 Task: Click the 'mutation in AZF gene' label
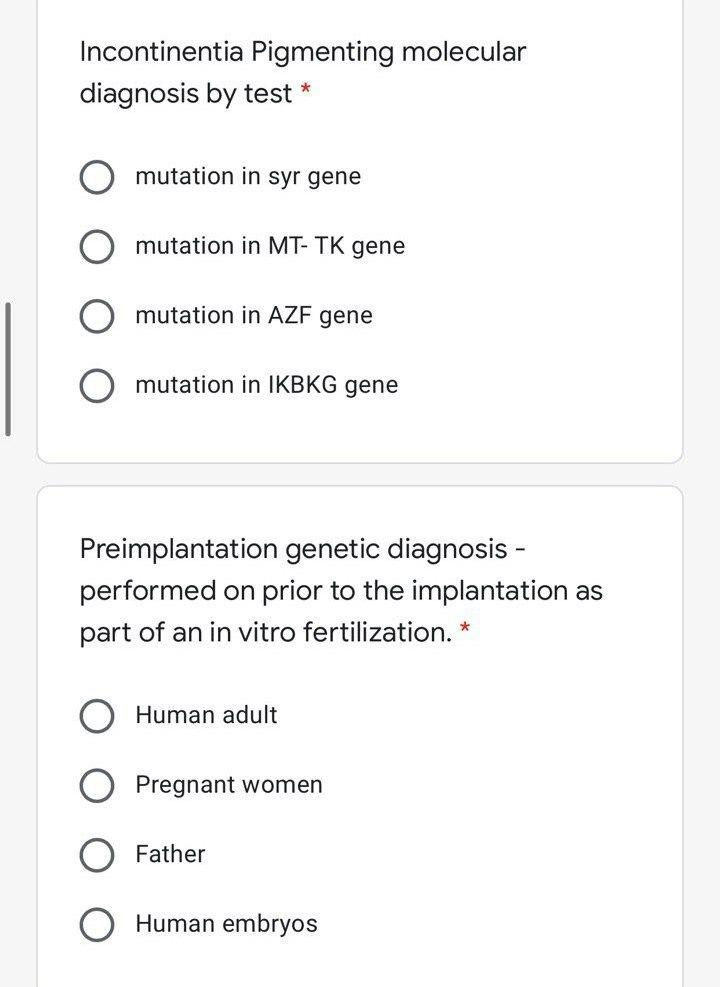pyautogui.click(x=253, y=316)
